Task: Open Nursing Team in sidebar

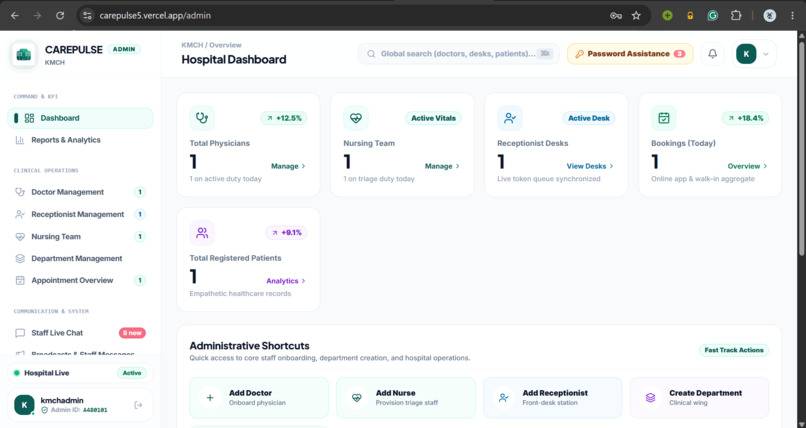Action: (80, 236)
